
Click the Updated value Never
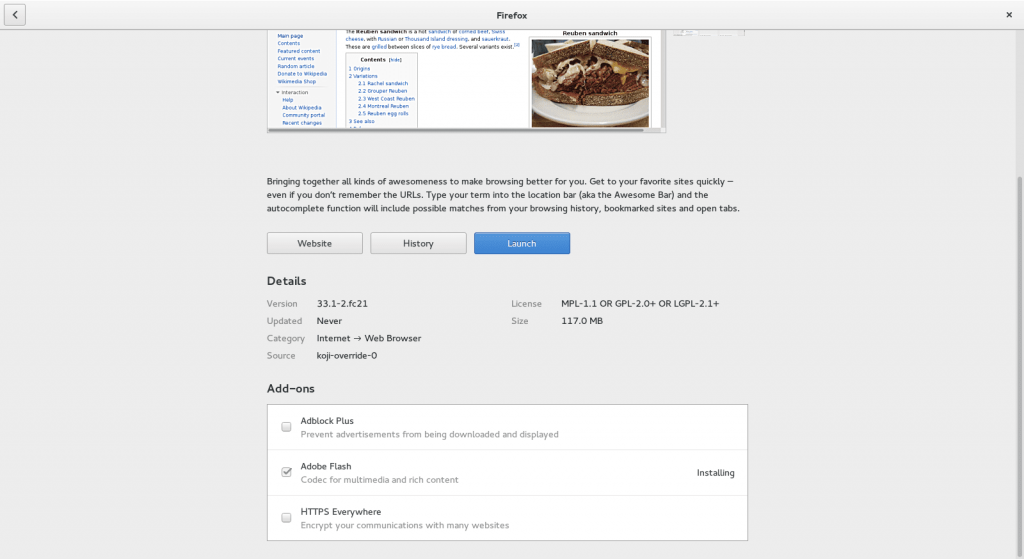[x=329, y=321]
